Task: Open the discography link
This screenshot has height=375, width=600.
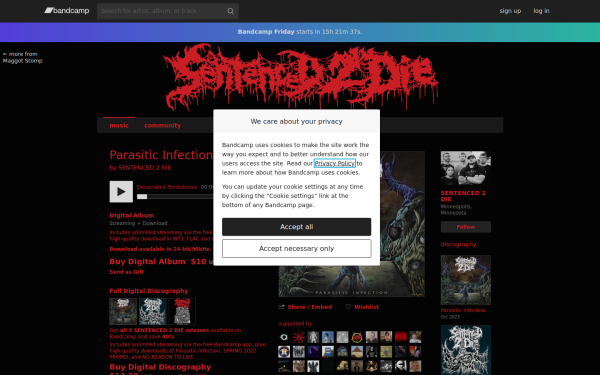Action: (x=458, y=244)
